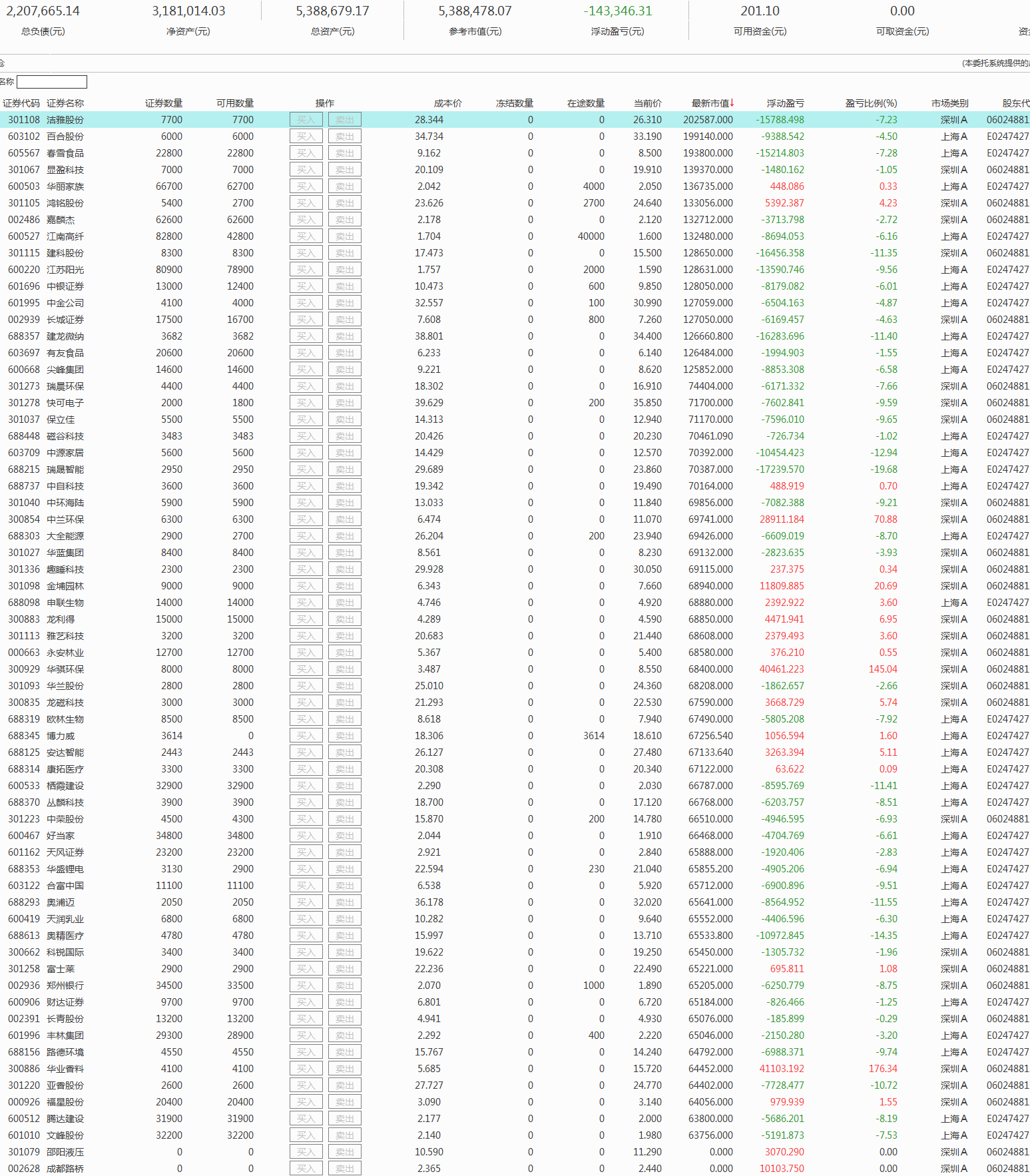Select the 康拓医疗 stock name
The image size is (1030, 1176).
(65, 769)
